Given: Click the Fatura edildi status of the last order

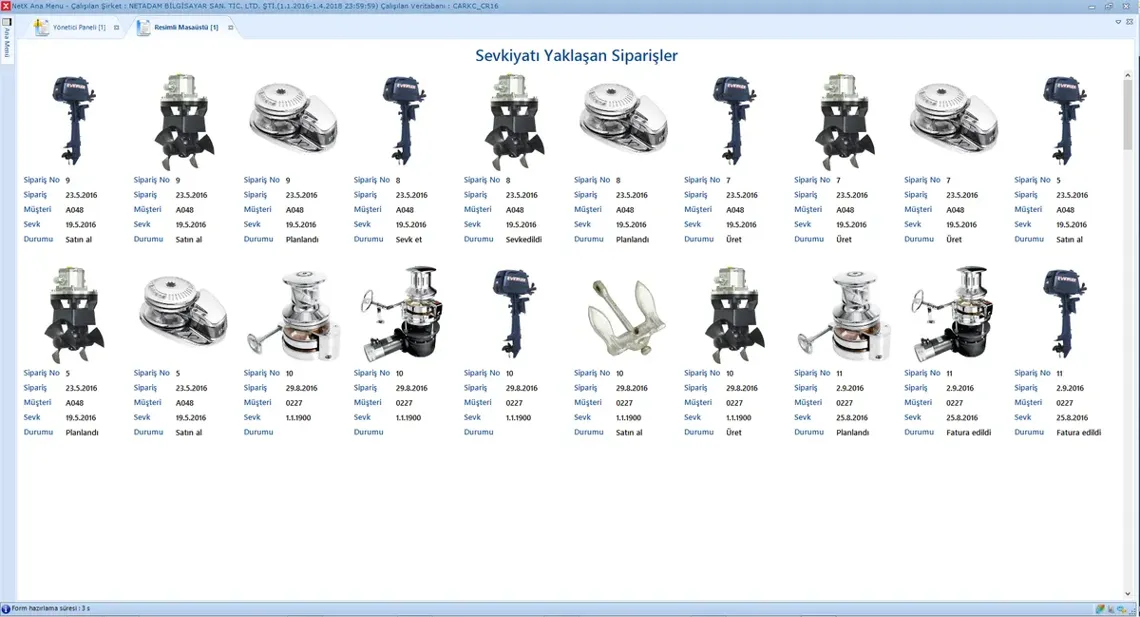Looking at the screenshot, I should coord(1078,433).
